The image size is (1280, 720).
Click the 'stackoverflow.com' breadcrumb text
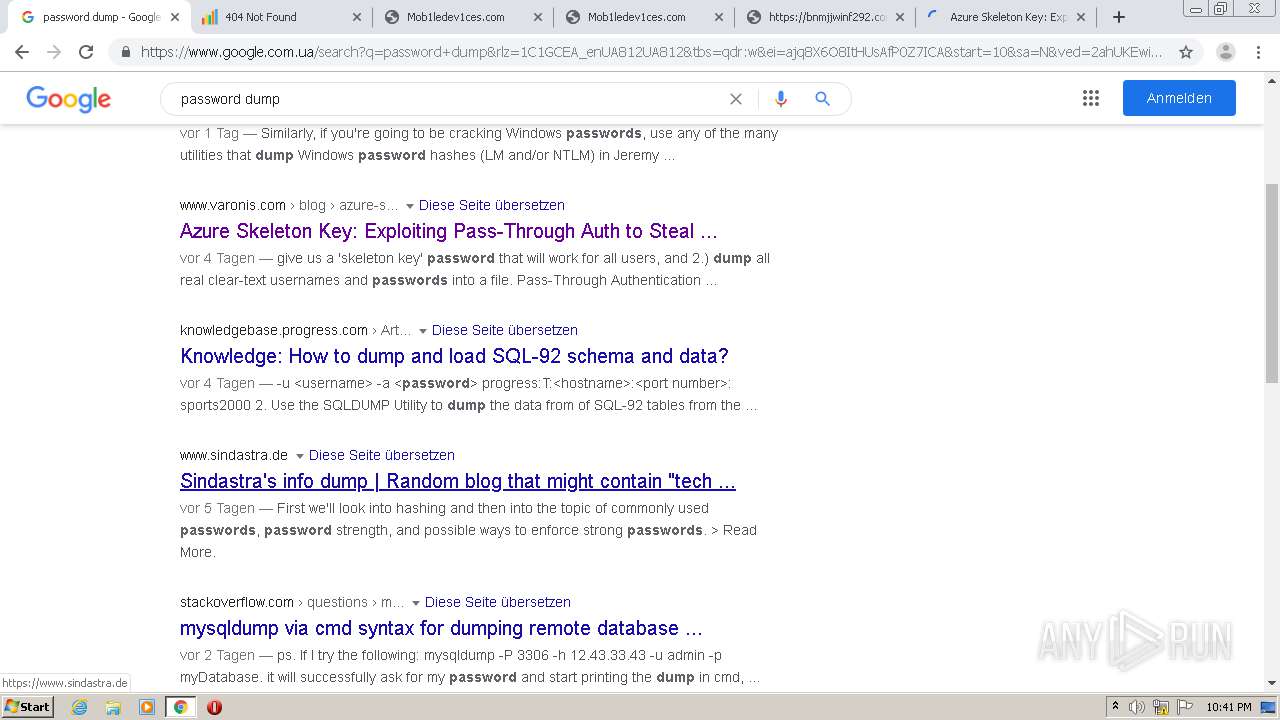(237, 602)
